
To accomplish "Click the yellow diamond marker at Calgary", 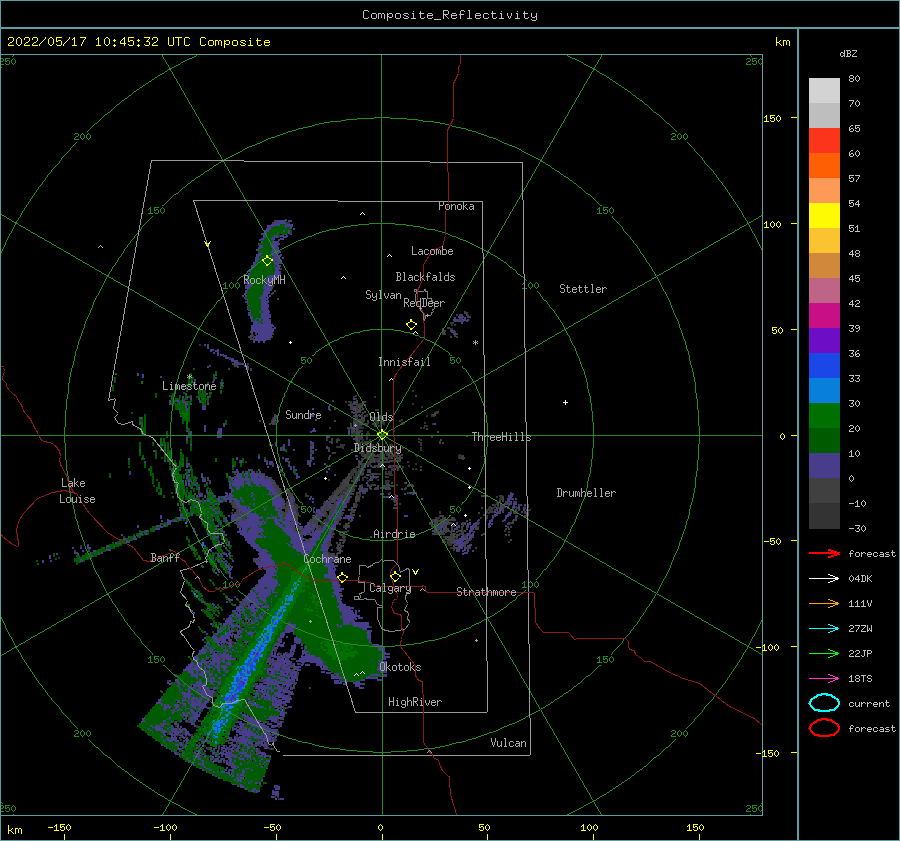I will pos(395,576).
